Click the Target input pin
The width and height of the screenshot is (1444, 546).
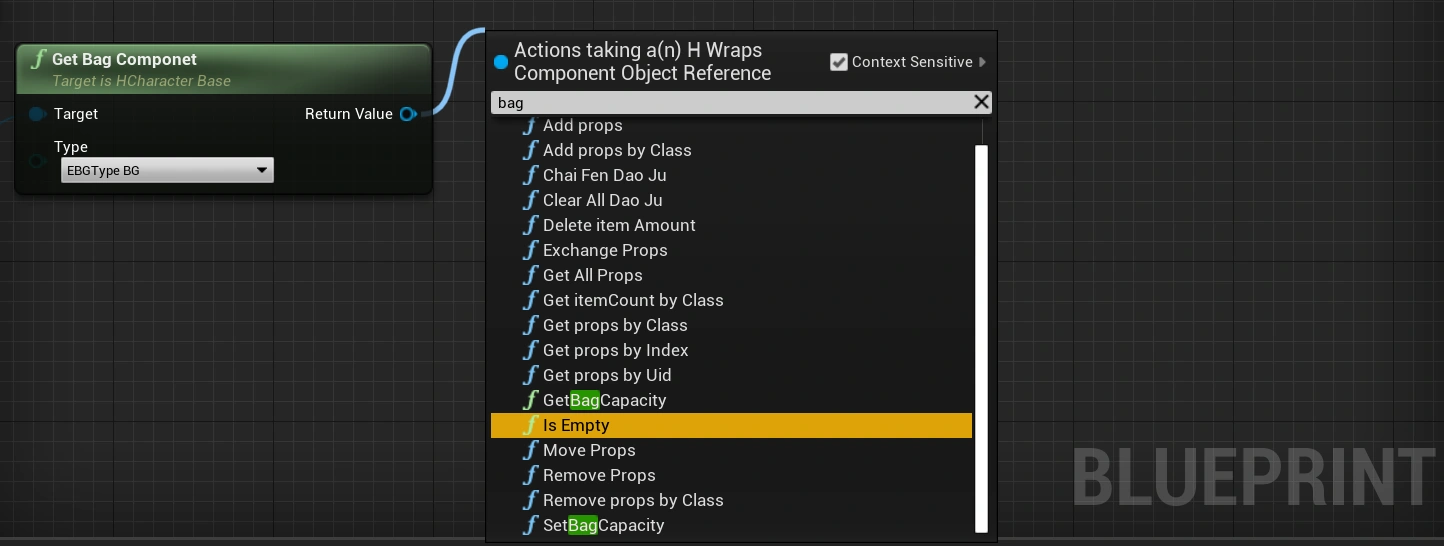(x=37, y=114)
